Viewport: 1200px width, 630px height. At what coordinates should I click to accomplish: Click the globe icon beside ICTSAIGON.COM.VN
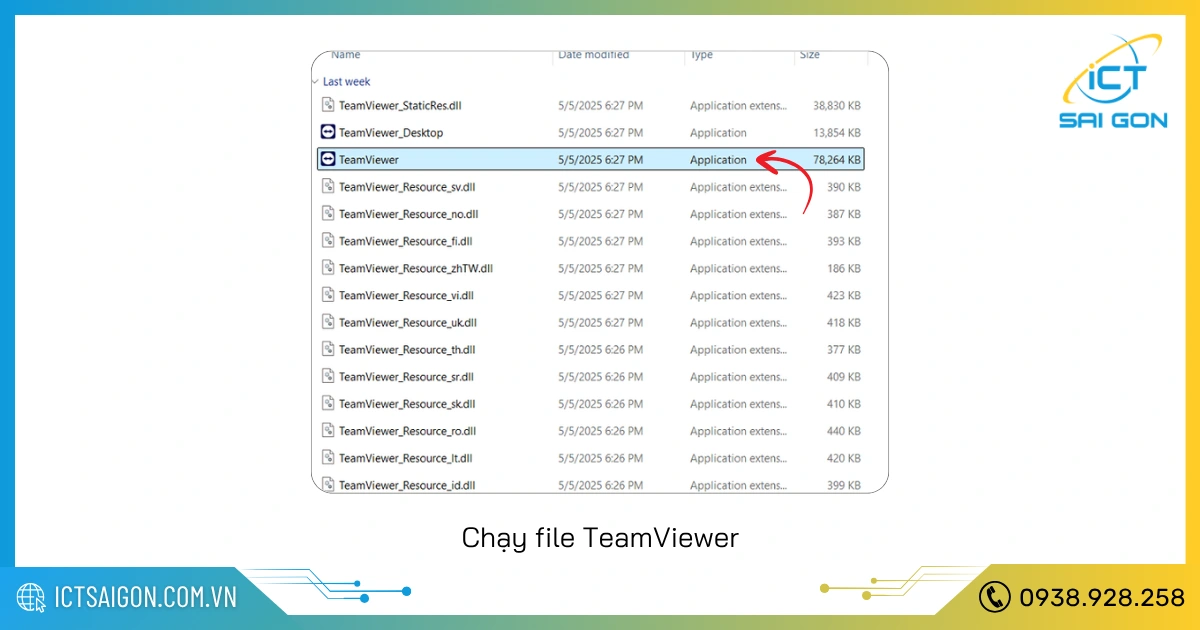pyautogui.click(x=32, y=597)
